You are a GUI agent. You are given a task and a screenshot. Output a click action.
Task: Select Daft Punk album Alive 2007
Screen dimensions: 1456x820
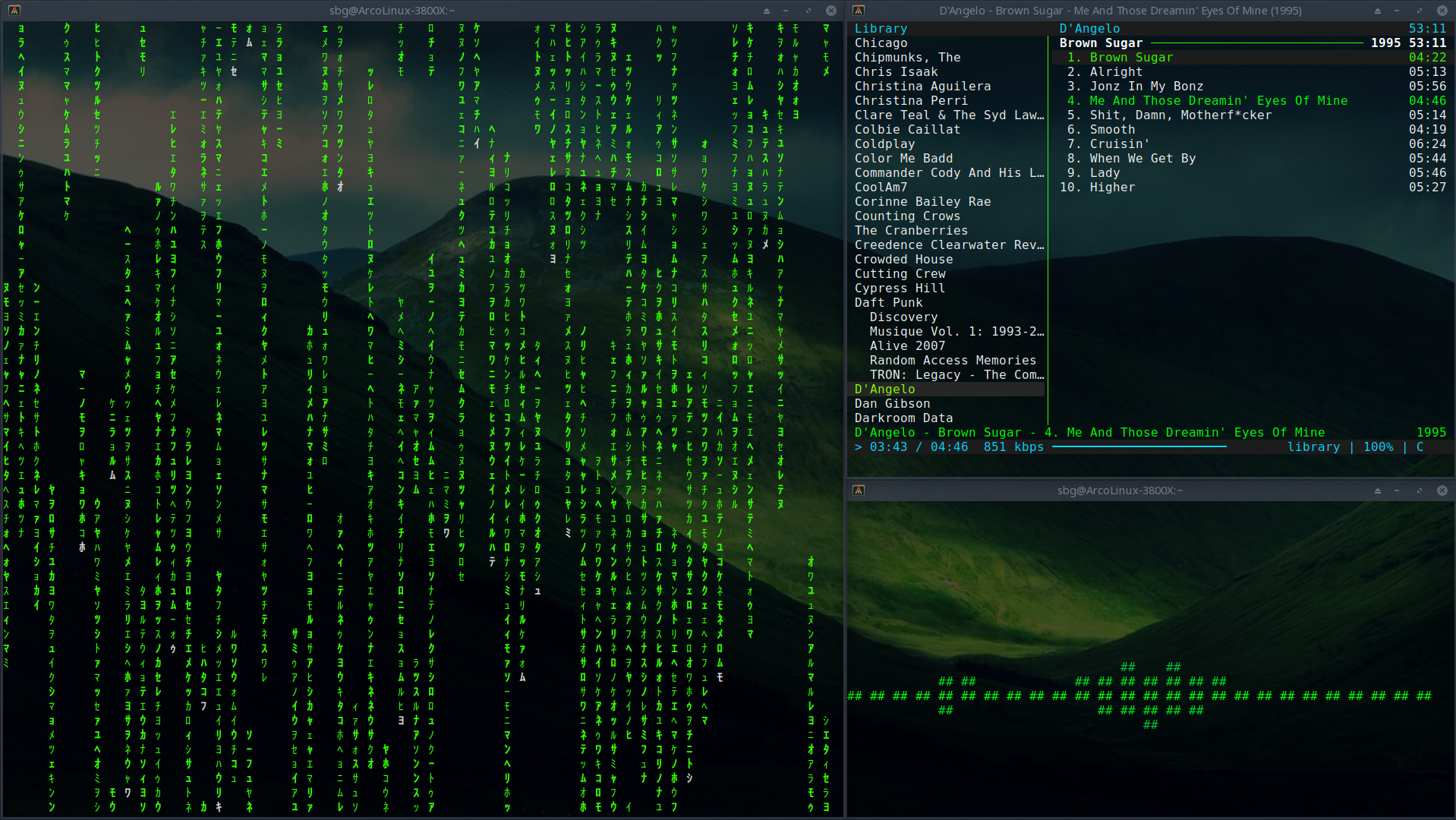907,346
